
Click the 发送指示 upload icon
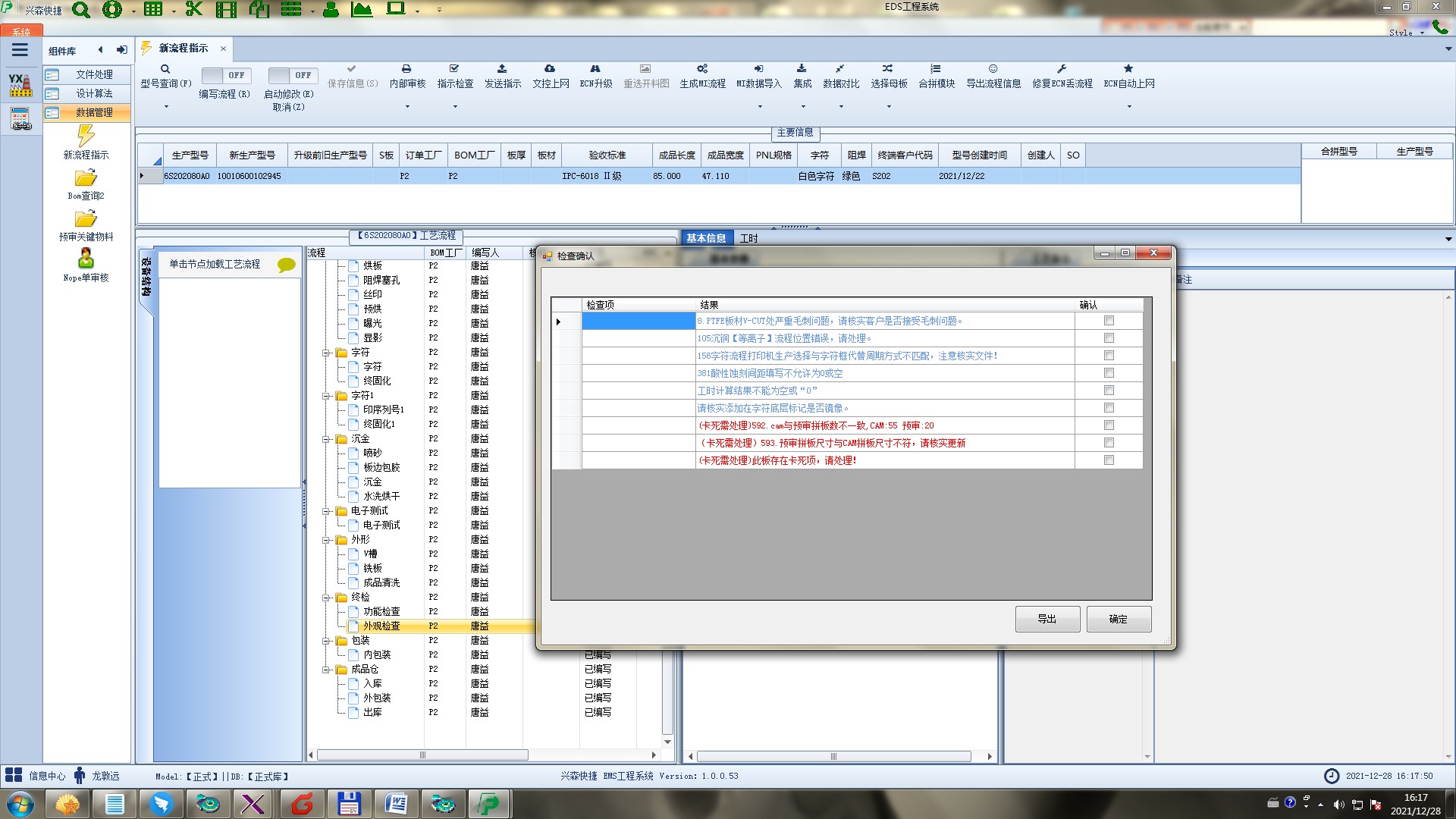[502, 69]
